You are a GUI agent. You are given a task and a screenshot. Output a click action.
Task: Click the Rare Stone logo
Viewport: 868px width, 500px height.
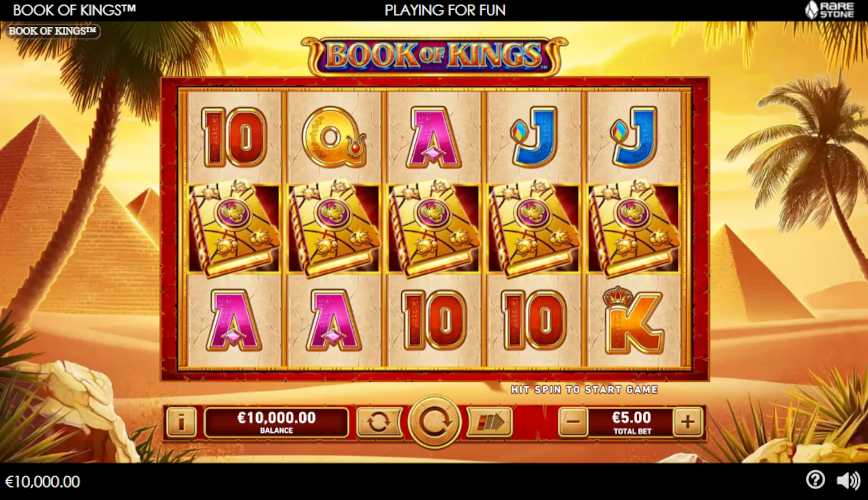tap(829, 9)
